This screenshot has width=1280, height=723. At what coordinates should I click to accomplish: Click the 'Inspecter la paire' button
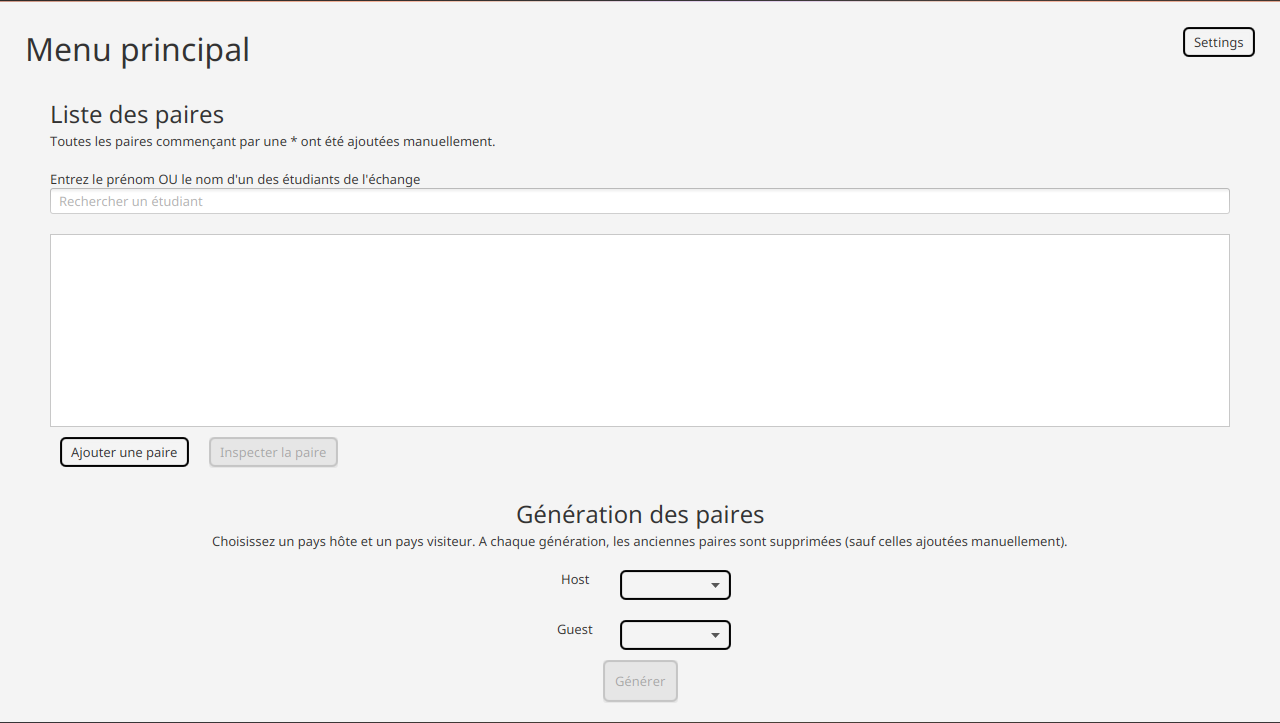tap(273, 452)
